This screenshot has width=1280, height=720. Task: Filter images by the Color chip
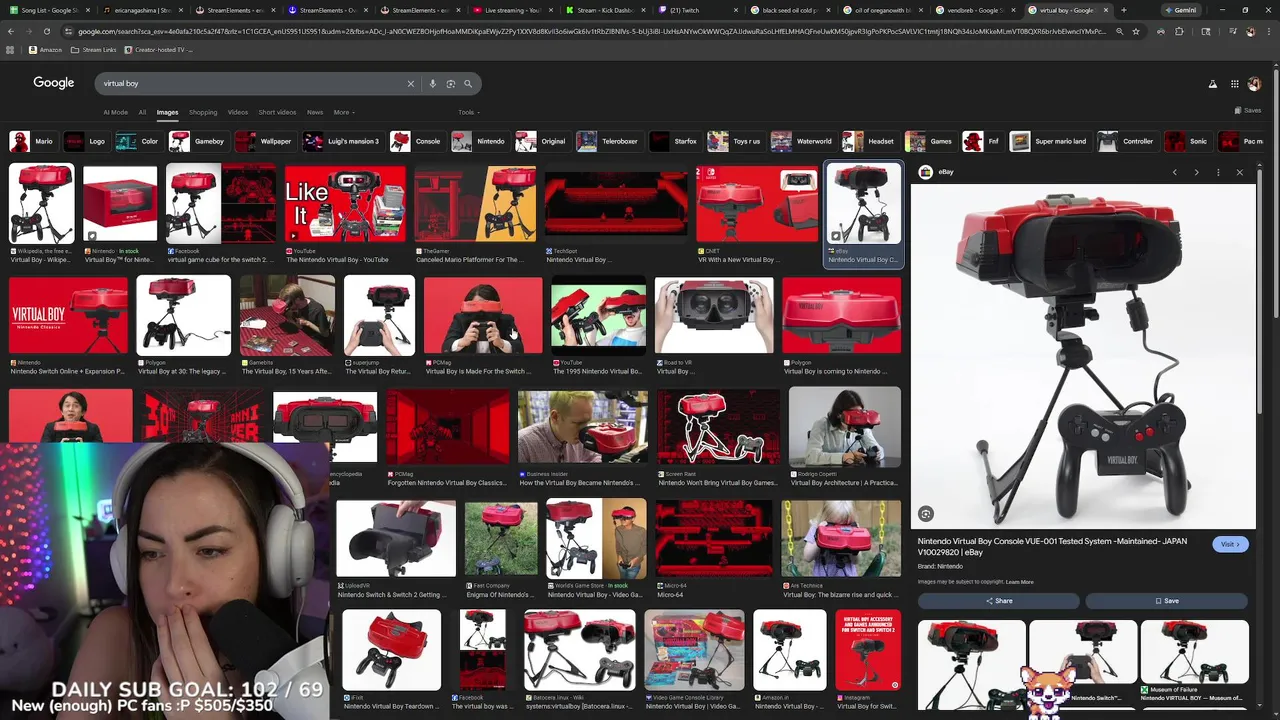tap(138, 141)
